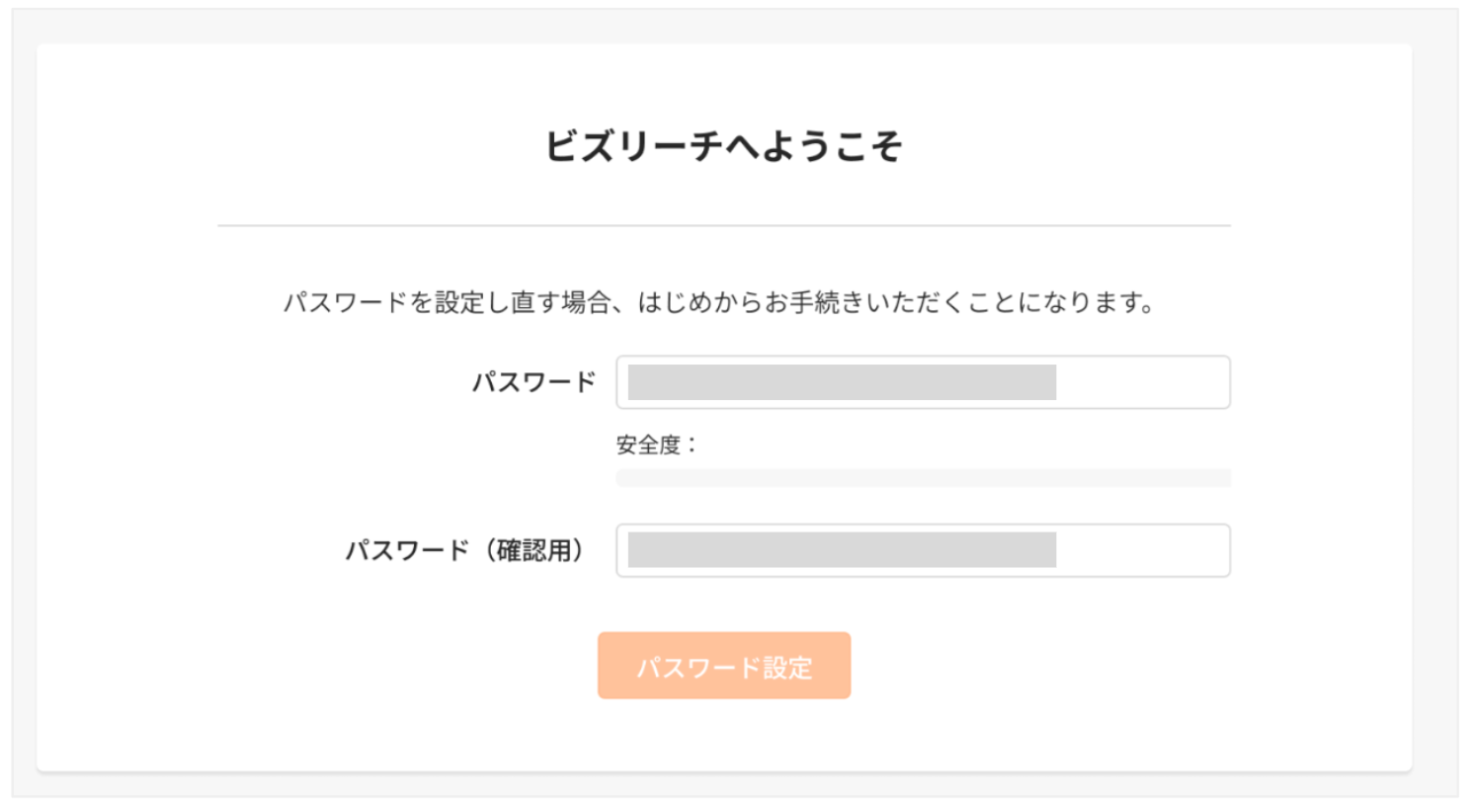Screen dimensions: 1476x812
Task: Click the 安全度 password strength bar
Action: [x=923, y=478]
